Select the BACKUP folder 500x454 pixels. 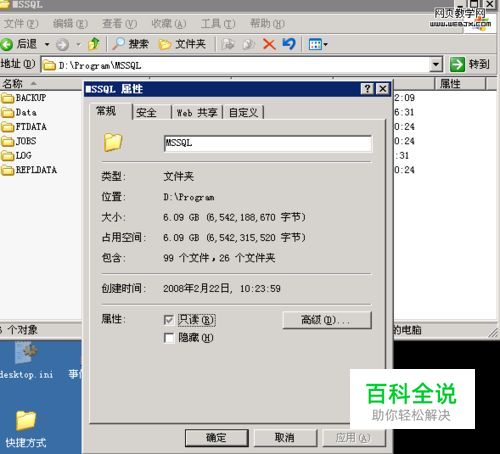coord(23,98)
